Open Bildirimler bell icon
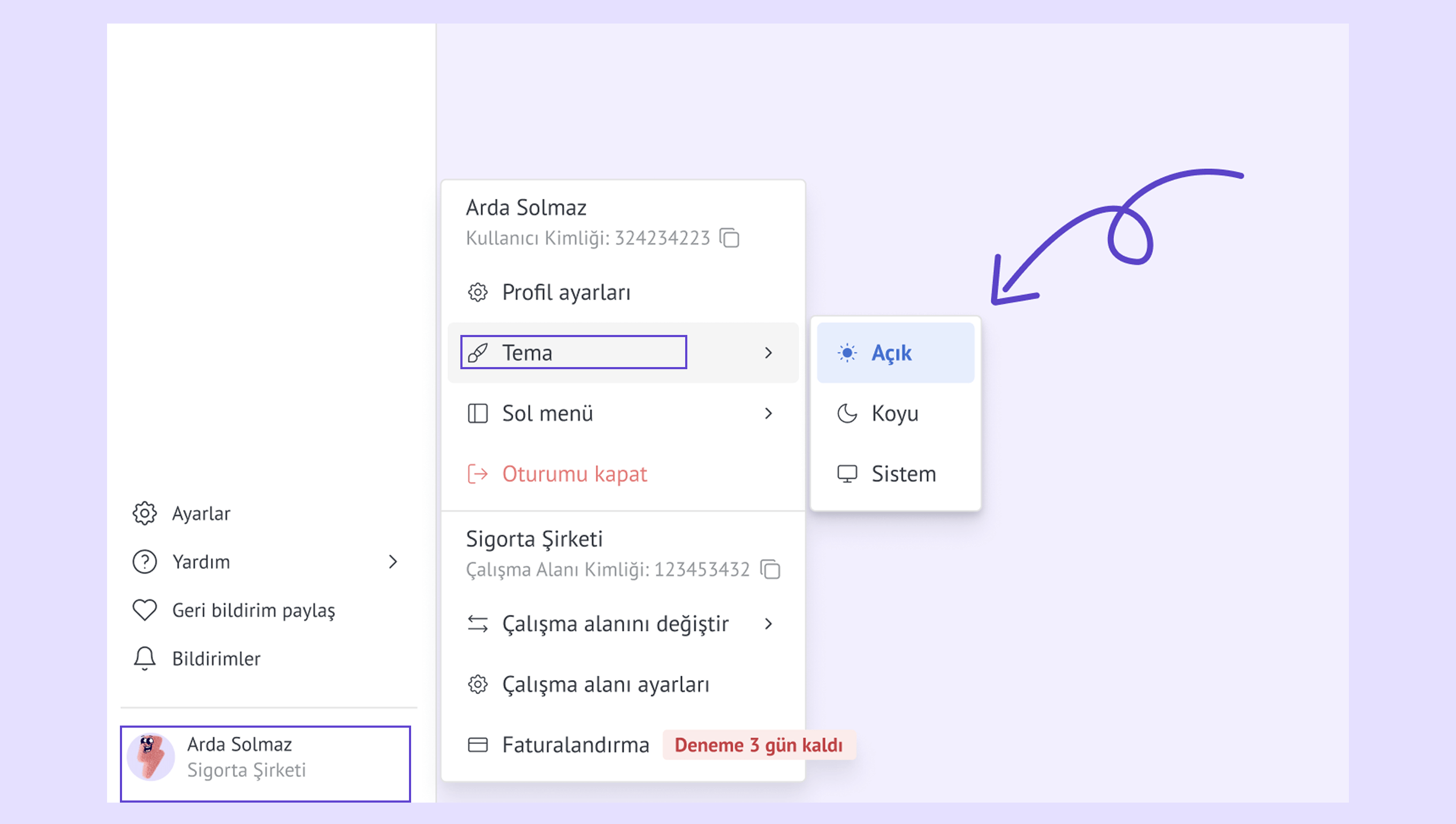Image resolution: width=1456 pixels, height=824 pixels. point(145,658)
